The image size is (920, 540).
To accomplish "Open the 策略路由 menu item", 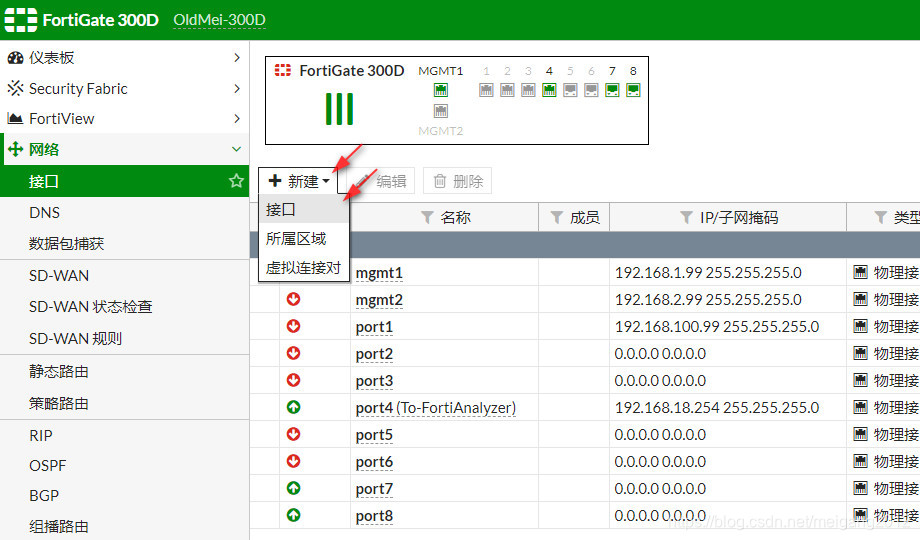I will coord(124,403).
